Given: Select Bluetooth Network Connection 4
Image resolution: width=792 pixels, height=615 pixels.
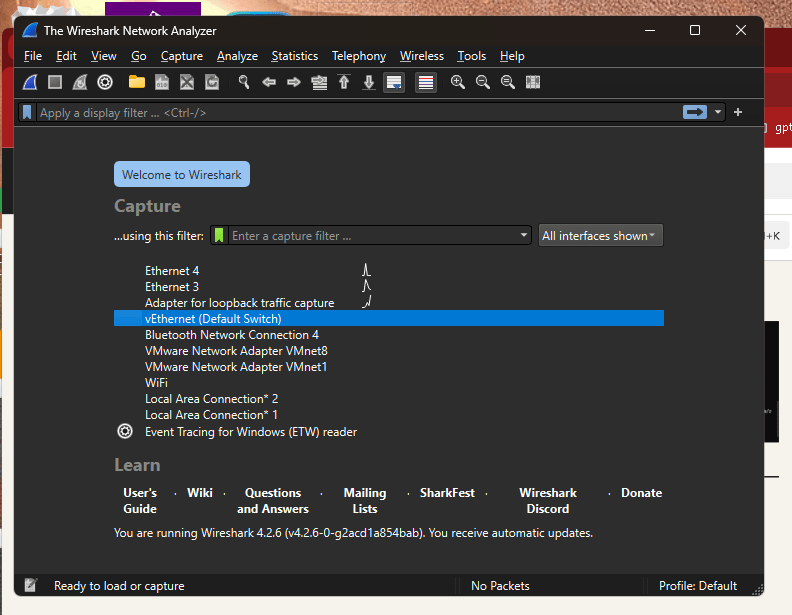Looking at the screenshot, I should tap(389, 335).
